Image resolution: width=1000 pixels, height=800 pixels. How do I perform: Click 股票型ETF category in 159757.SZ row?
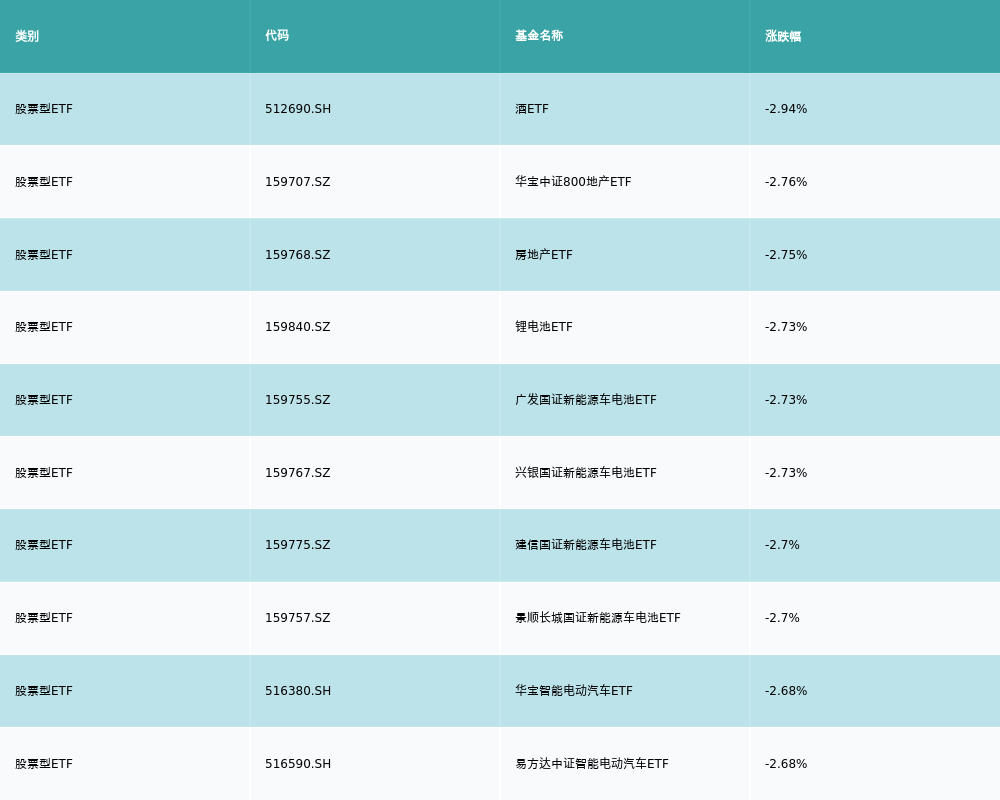(44, 618)
